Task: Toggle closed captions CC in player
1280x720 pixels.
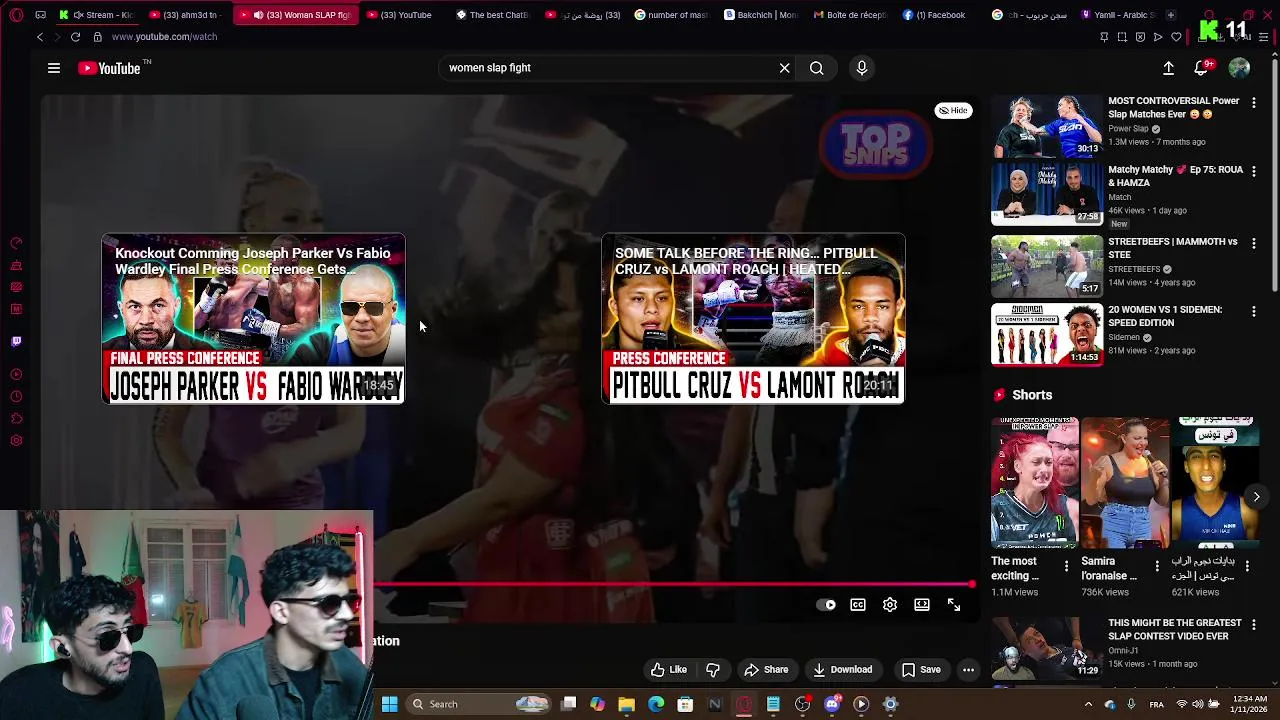Action: pos(858,605)
